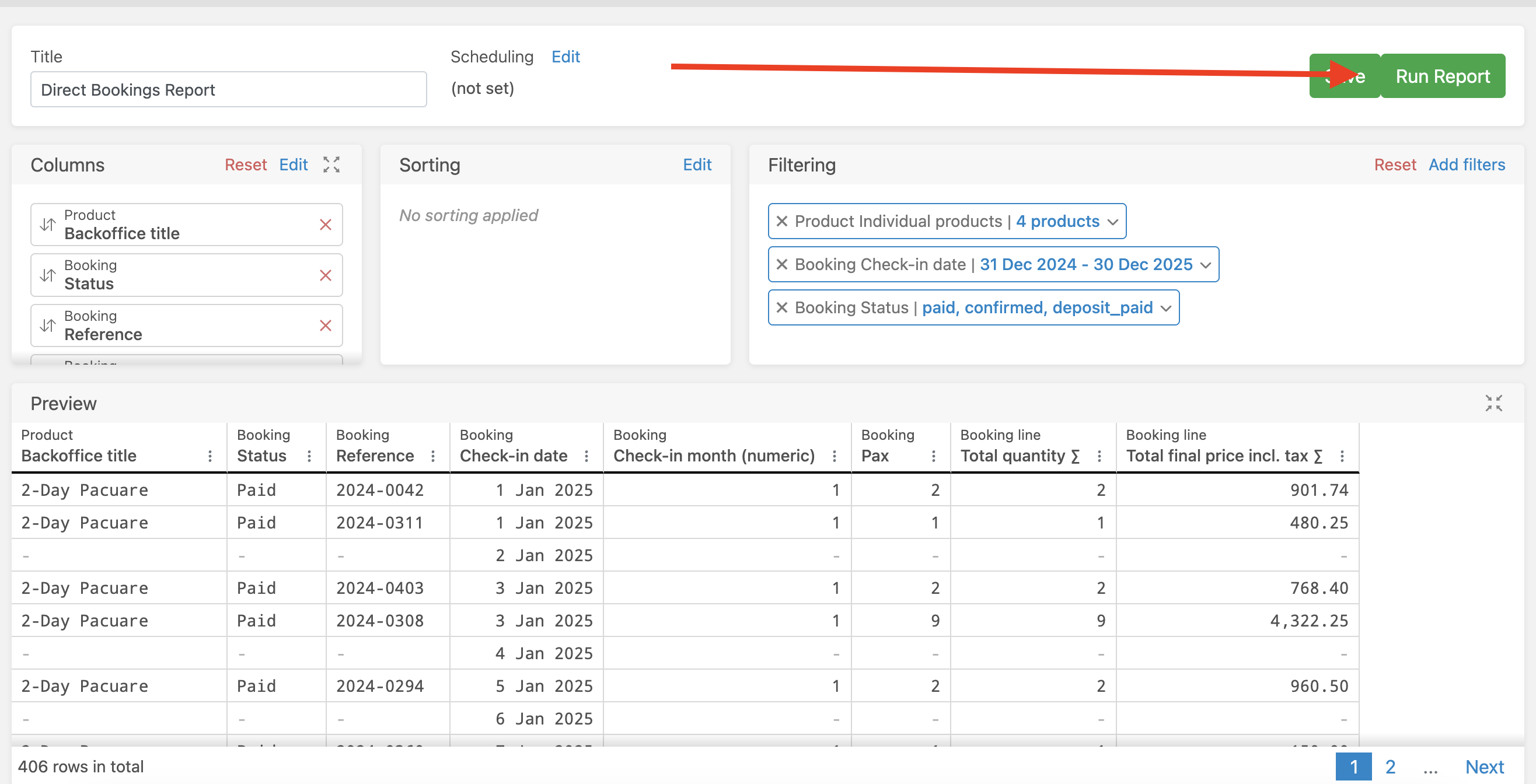
Task: Go to page 2 of results
Action: point(1390,766)
